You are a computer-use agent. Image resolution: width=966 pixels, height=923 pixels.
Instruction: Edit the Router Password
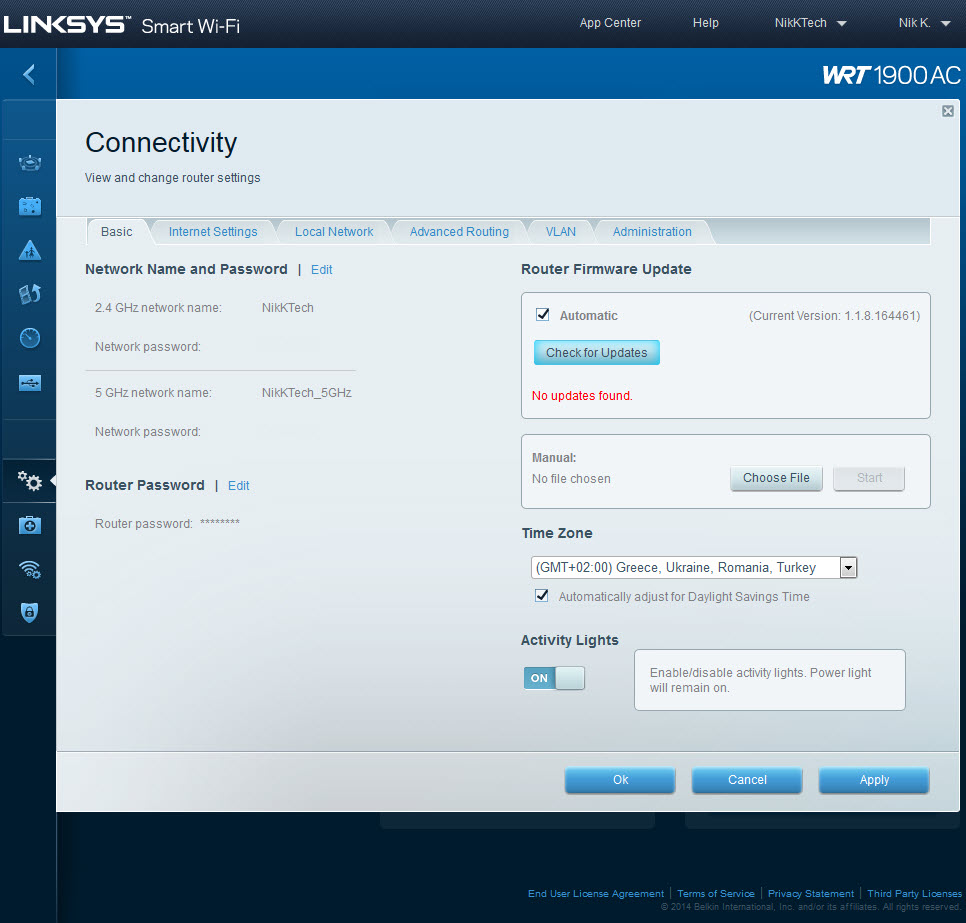238,486
